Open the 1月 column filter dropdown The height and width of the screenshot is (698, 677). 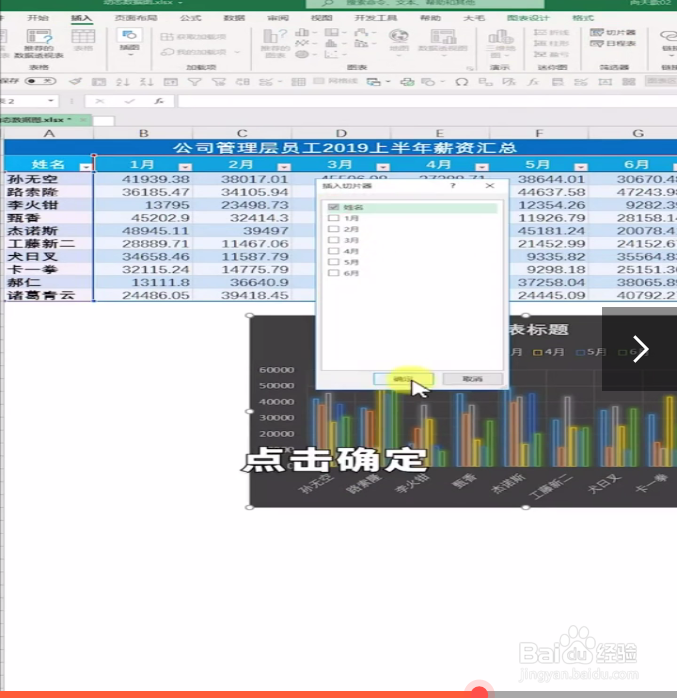[185, 167]
